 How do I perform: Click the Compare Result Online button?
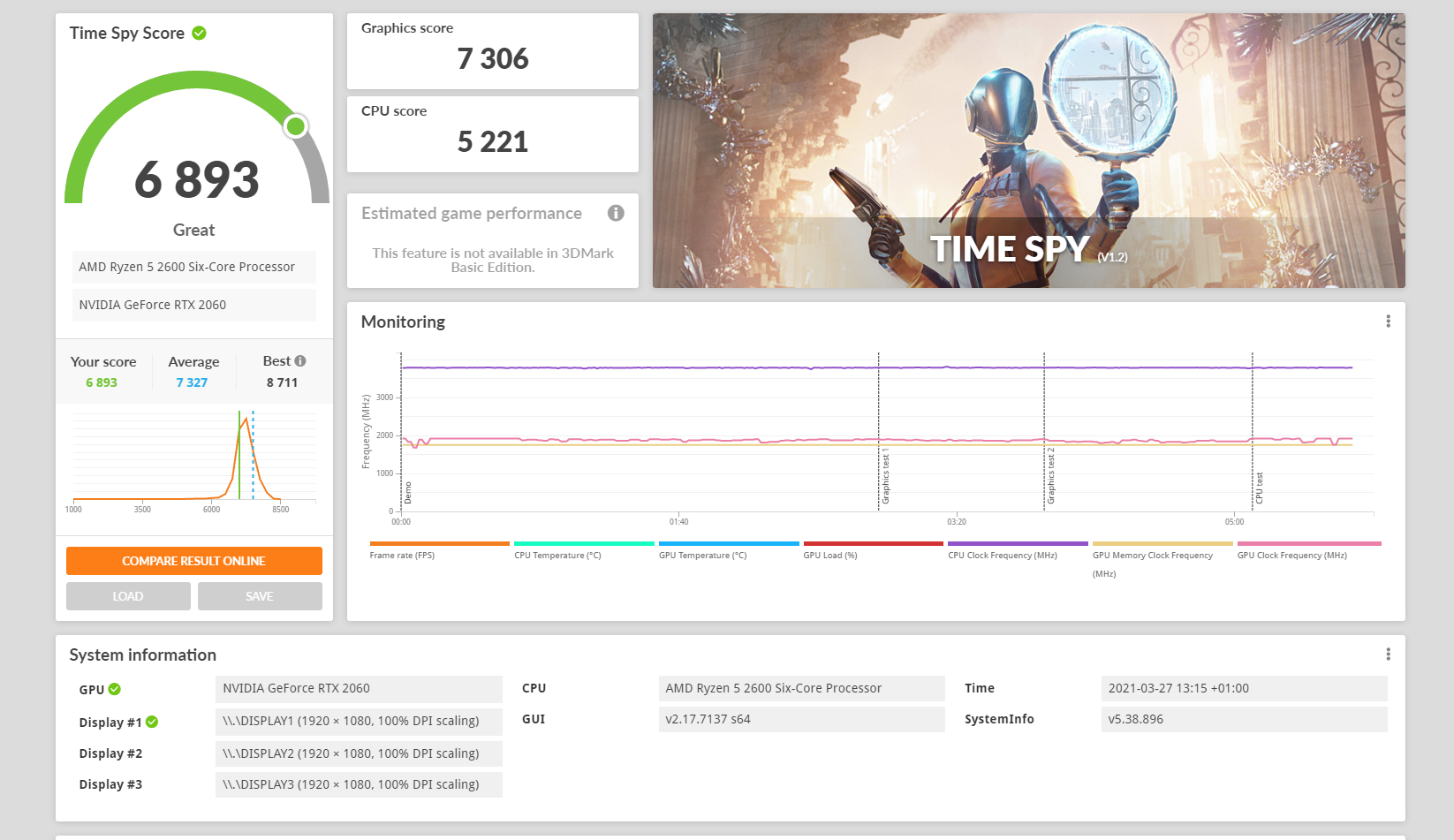tap(194, 561)
